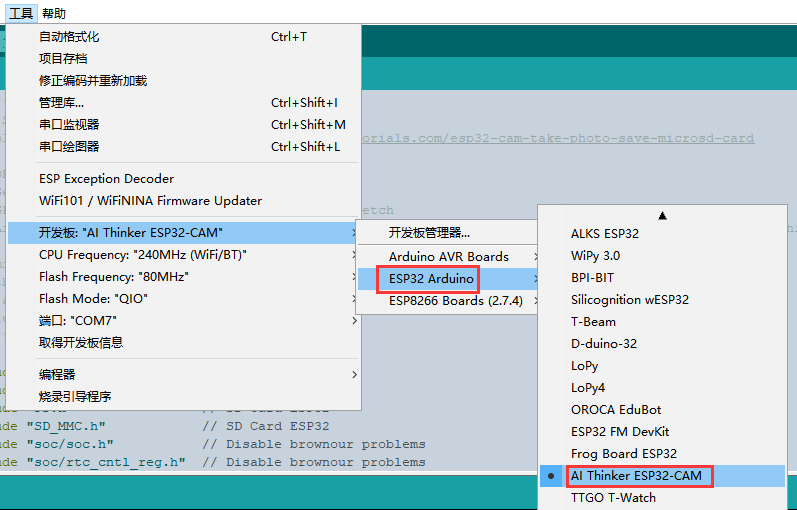Select BPI-BIT board

pyautogui.click(x=662, y=278)
